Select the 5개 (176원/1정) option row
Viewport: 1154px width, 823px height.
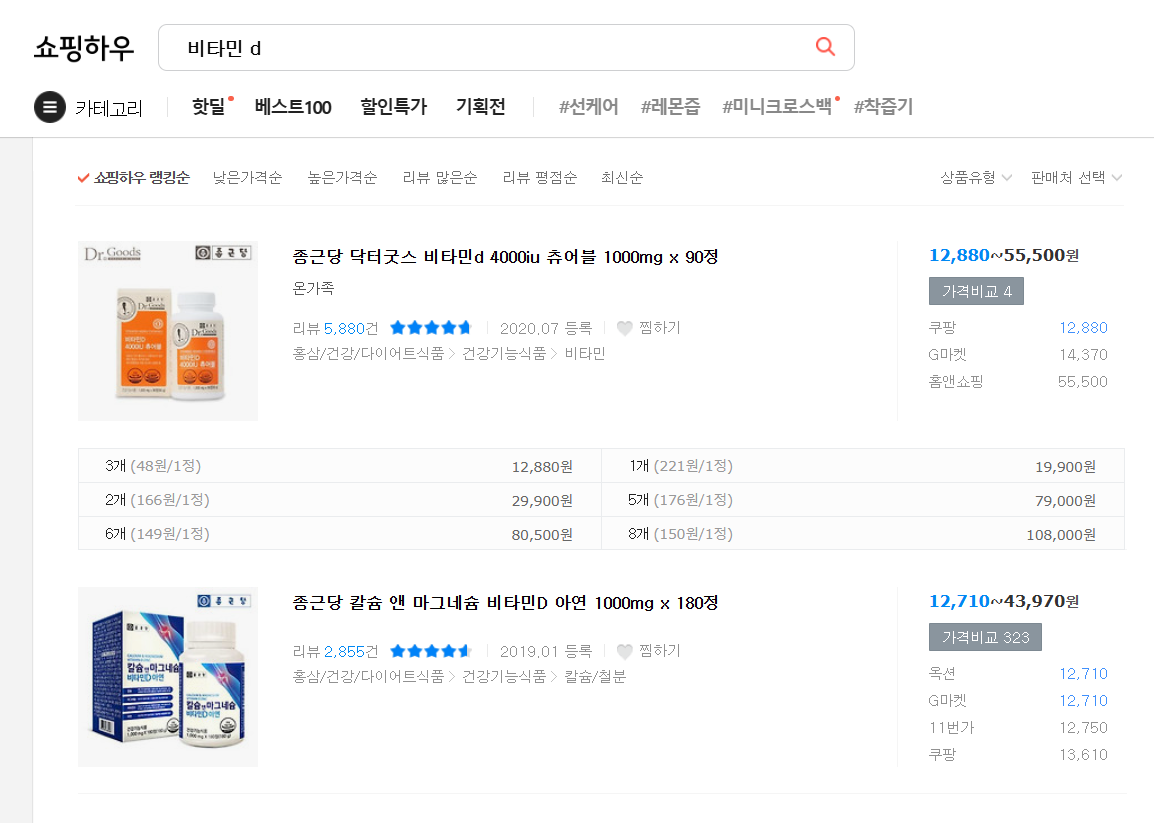863,500
